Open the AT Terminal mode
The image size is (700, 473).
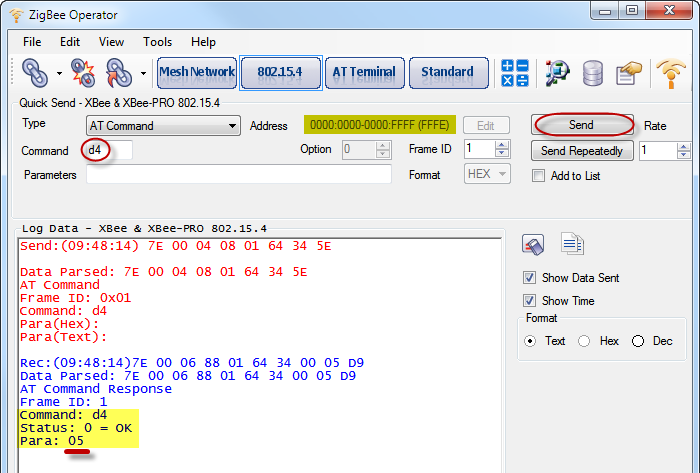tap(365, 73)
